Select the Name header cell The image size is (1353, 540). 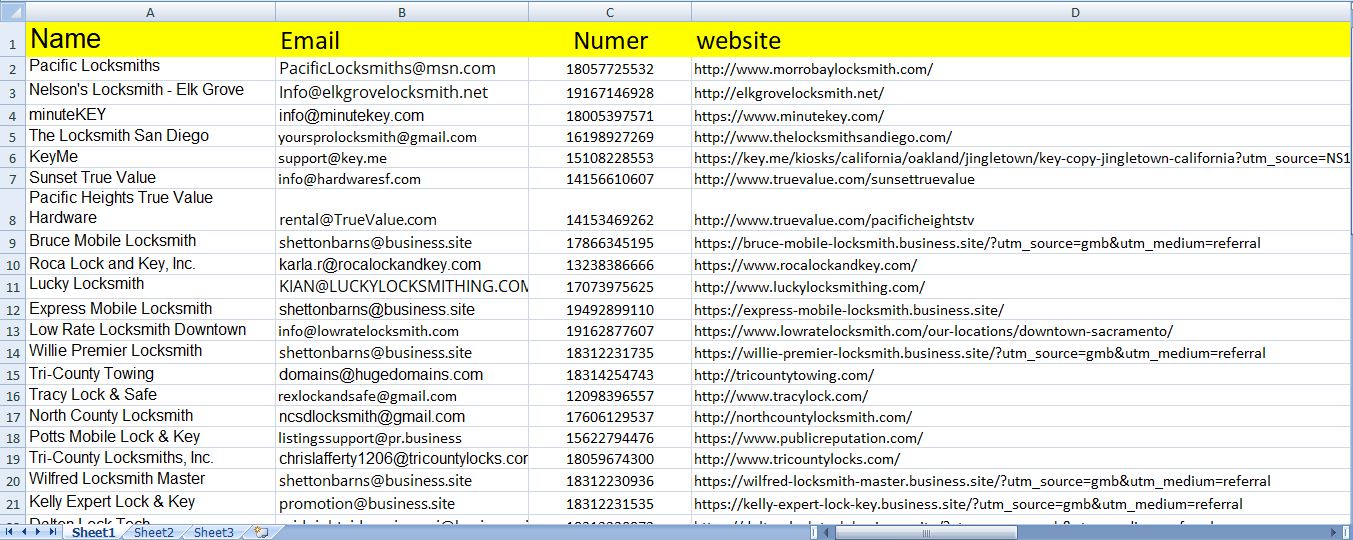click(x=150, y=40)
